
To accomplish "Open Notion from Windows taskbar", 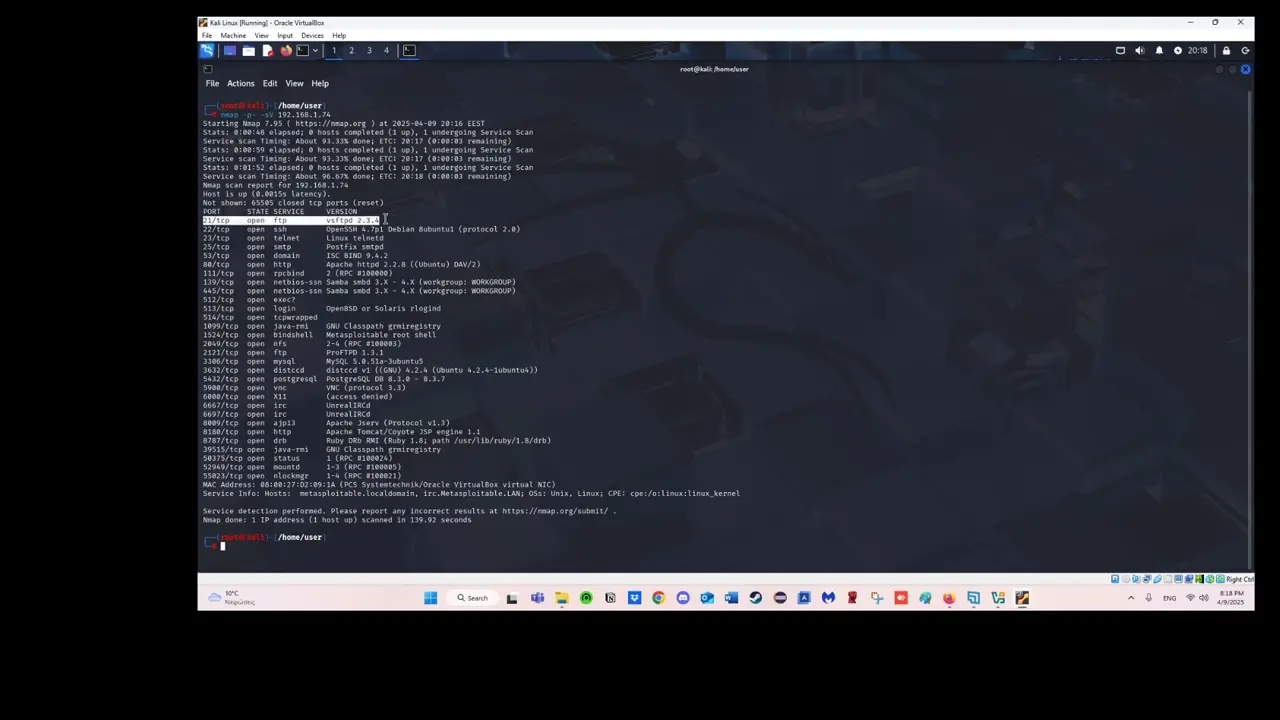I will pyautogui.click(x=610, y=598).
